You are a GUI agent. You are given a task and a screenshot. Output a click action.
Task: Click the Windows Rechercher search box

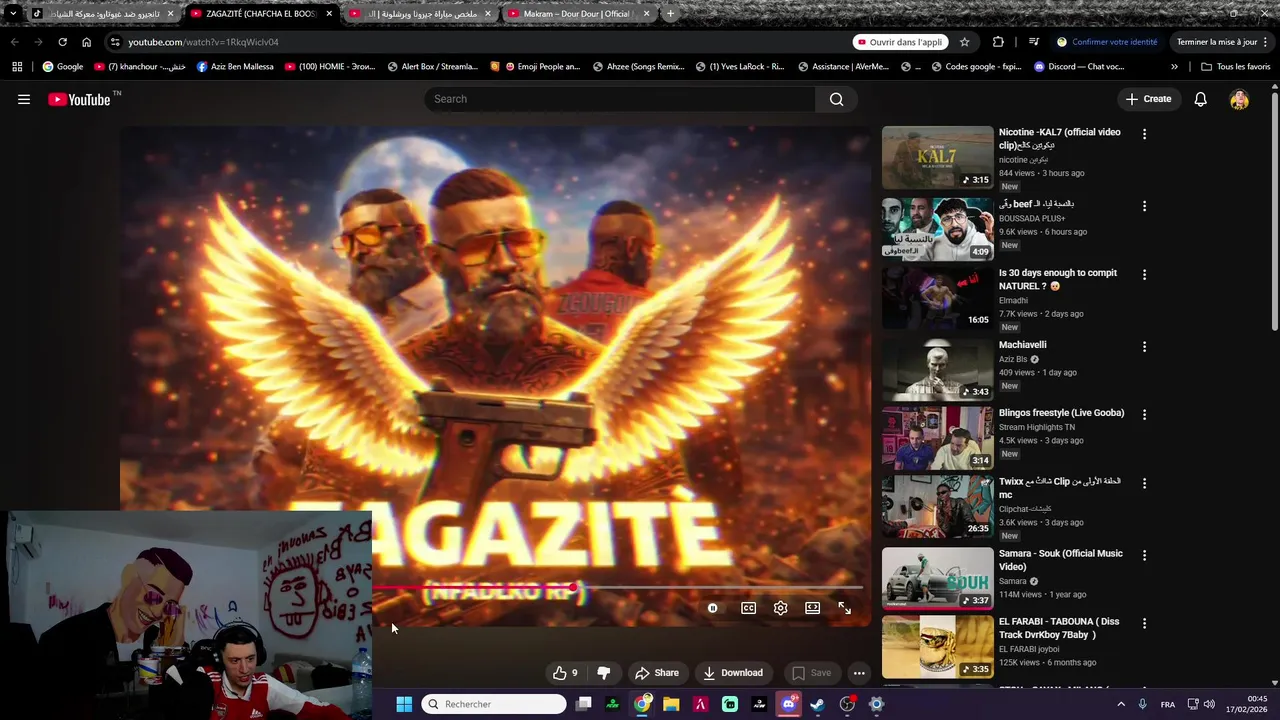click(494, 704)
